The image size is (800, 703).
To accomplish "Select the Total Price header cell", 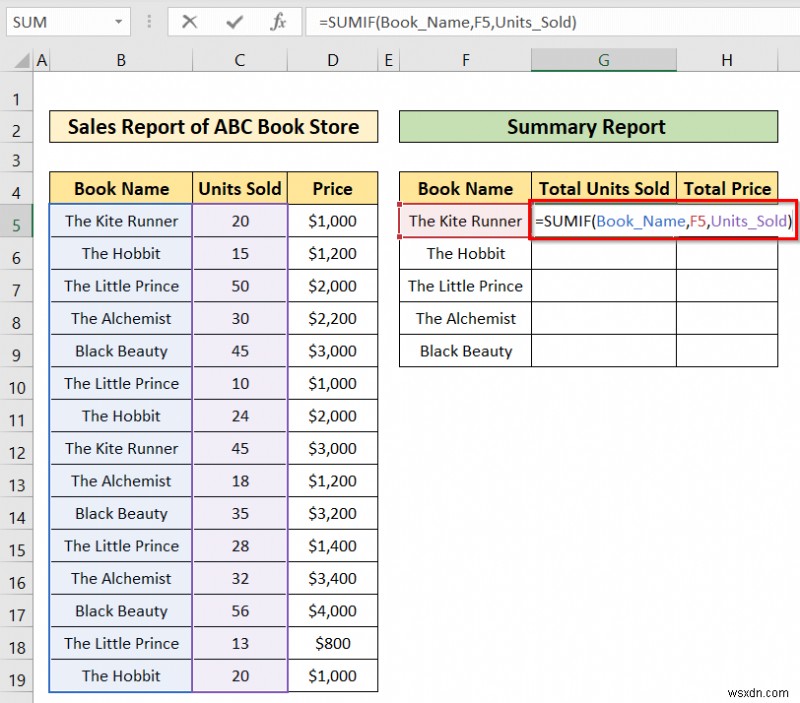I will 727,188.
